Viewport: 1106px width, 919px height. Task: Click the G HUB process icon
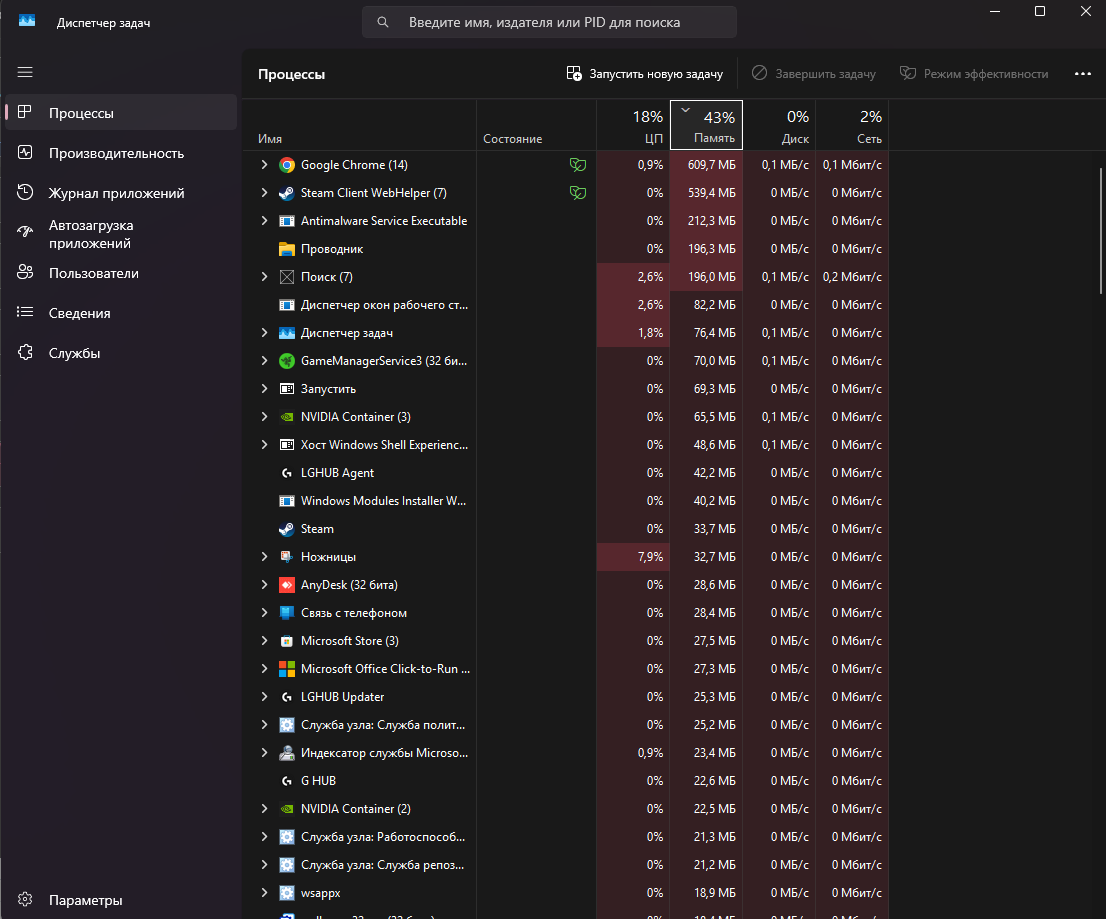click(286, 781)
